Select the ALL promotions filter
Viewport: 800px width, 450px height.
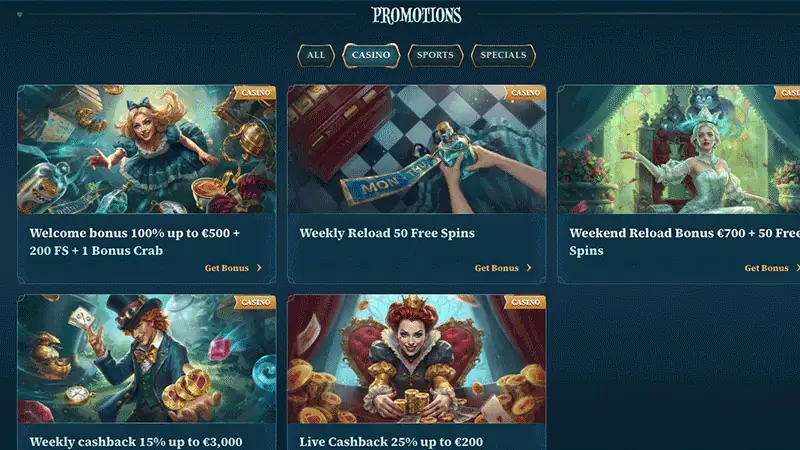click(316, 55)
